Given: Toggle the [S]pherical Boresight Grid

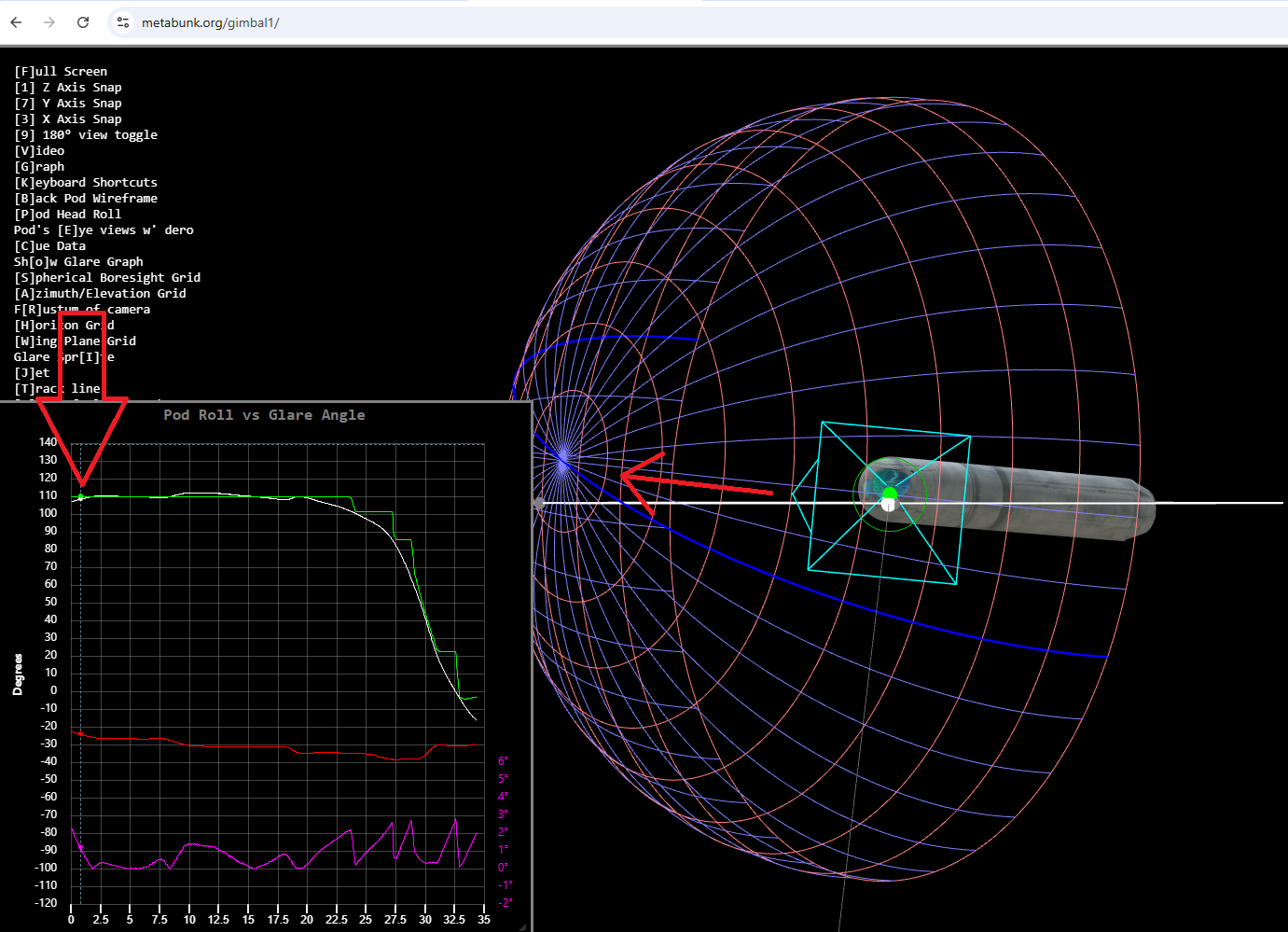Looking at the screenshot, I should coord(106,277).
